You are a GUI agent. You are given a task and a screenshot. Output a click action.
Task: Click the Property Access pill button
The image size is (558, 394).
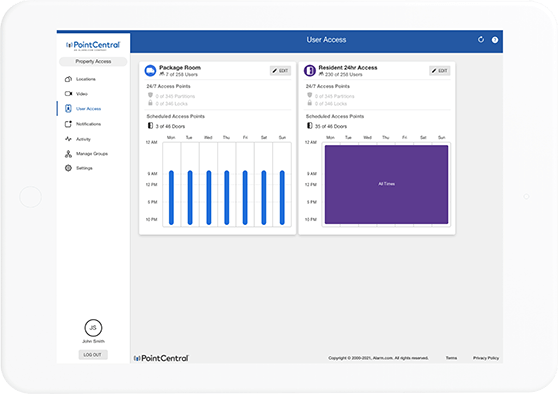pyautogui.click(x=93, y=62)
